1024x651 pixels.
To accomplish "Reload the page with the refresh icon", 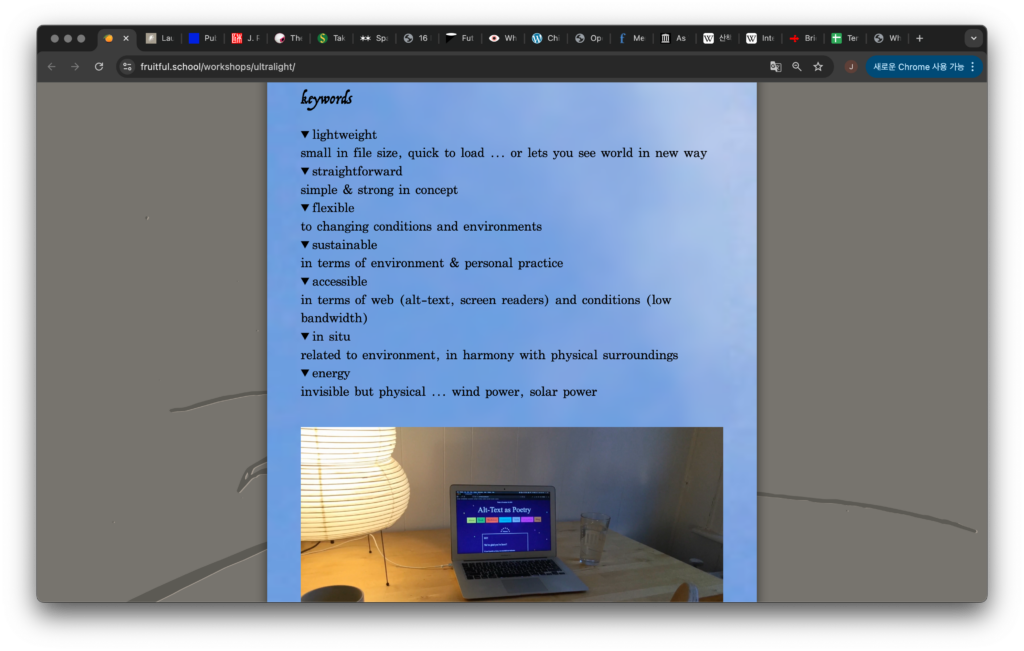I will point(98,67).
